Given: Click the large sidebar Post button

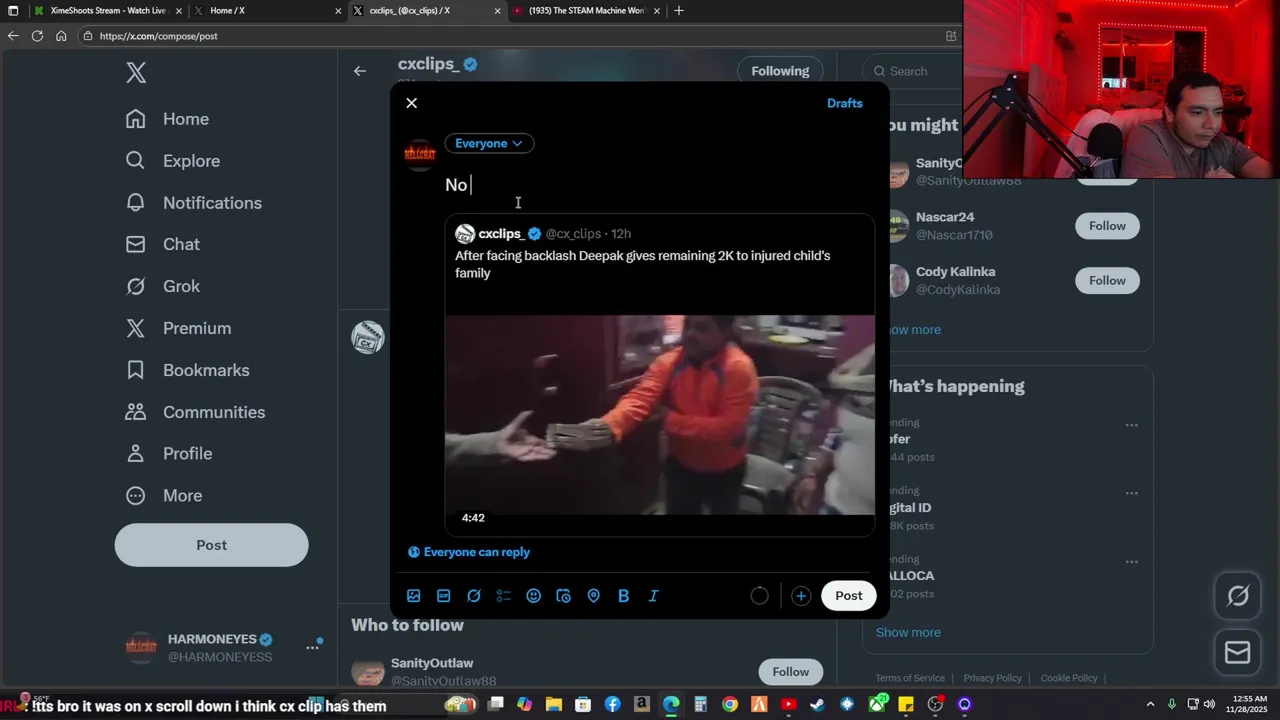Looking at the screenshot, I should pos(211,545).
